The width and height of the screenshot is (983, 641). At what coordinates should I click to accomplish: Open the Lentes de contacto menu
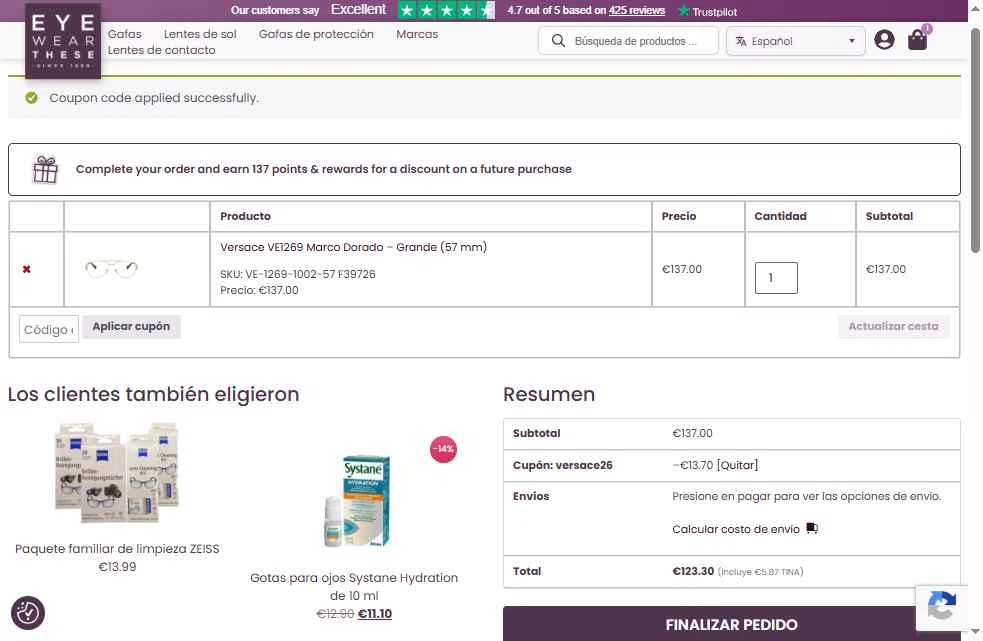coord(161,50)
